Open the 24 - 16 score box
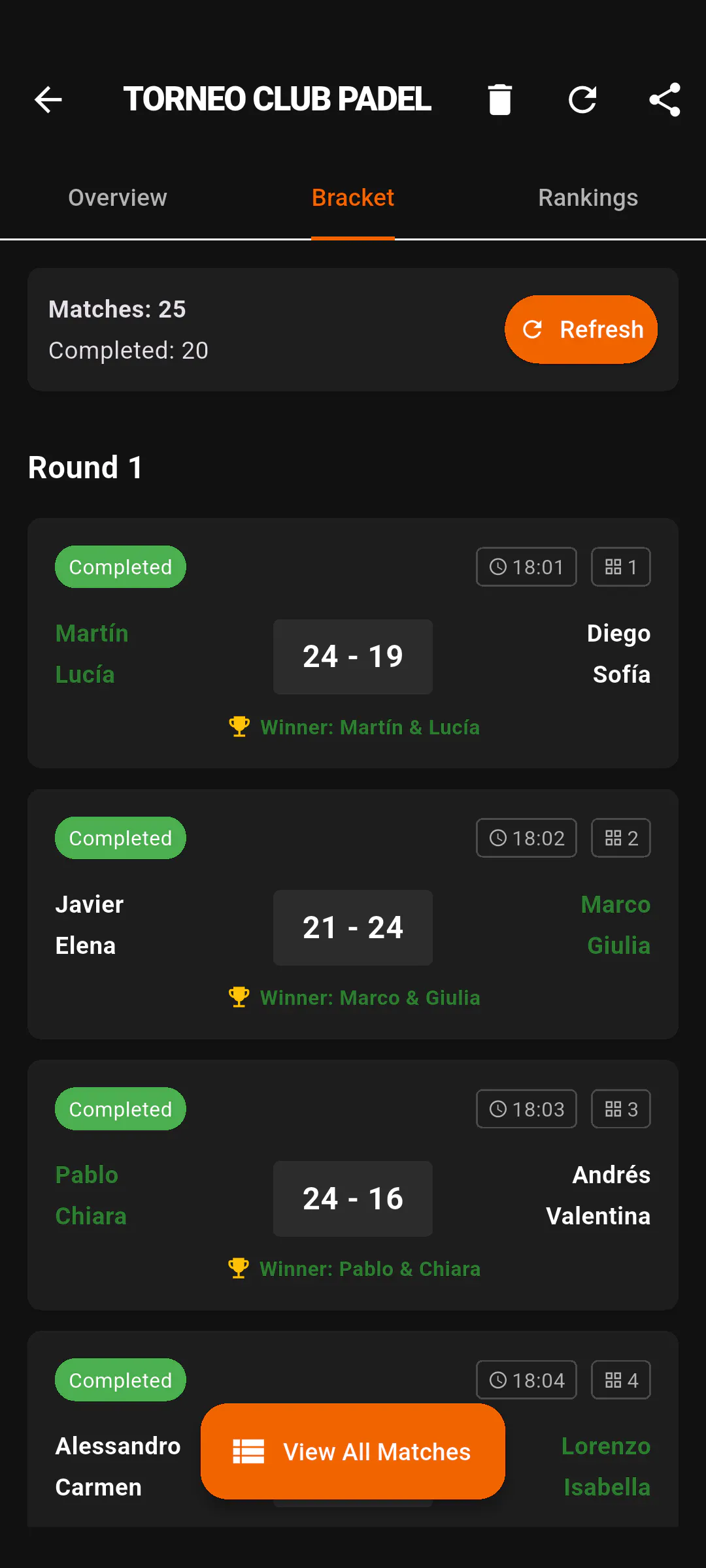Screen dimensions: 706x1568 click(353, 1199)
